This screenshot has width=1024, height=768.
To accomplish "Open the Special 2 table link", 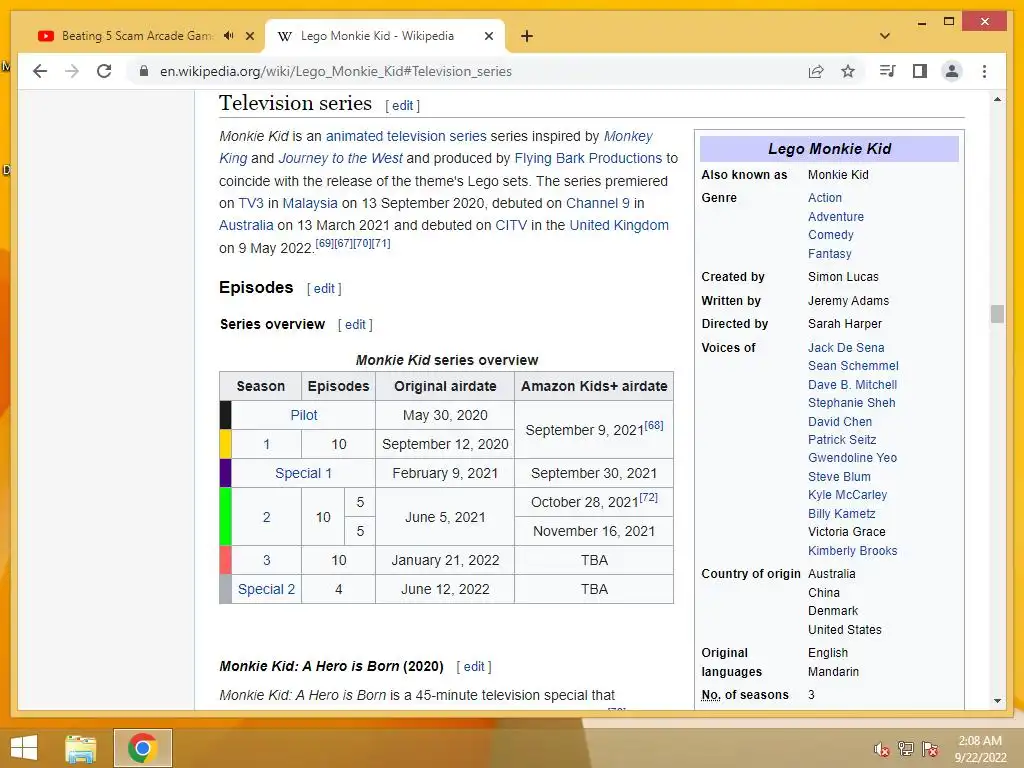I will click(266, 589).
